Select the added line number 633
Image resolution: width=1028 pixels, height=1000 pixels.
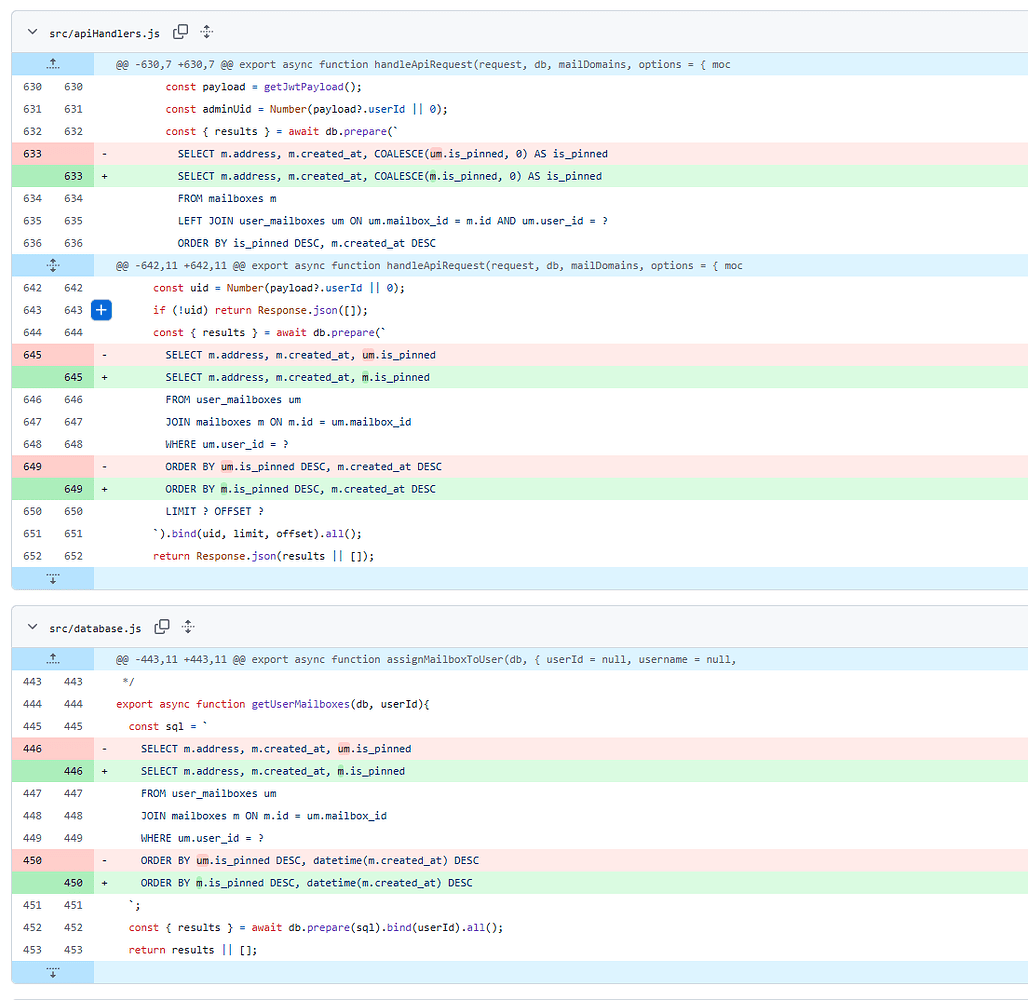pos(73,176)
